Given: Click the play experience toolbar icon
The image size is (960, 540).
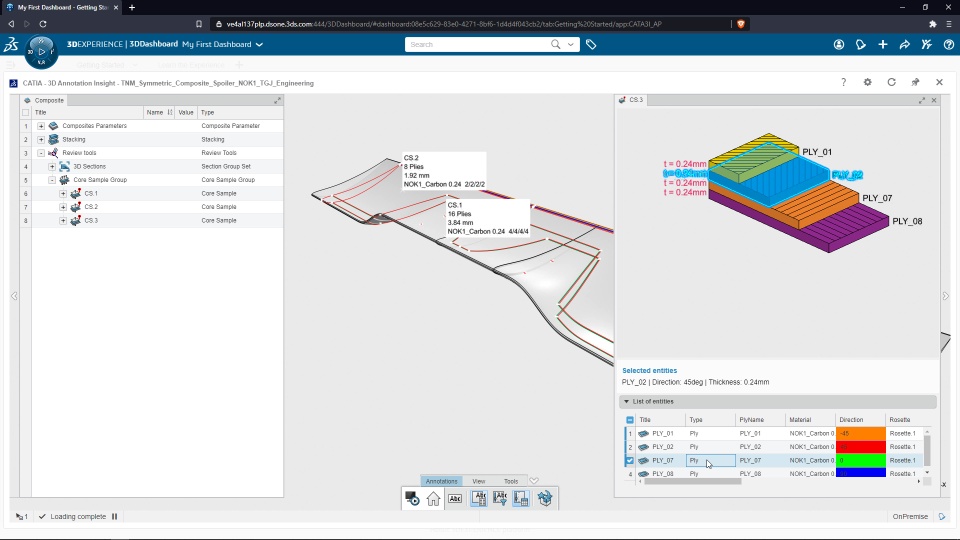Looking at the screenshot, I should pos(412,498).
